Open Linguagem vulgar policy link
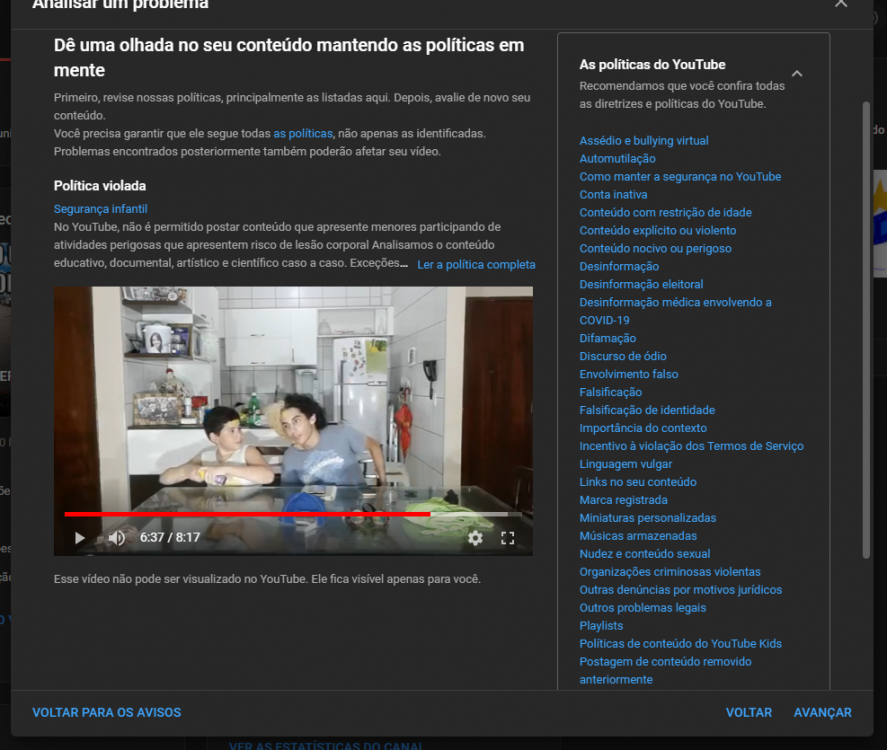 click(626, 464)
